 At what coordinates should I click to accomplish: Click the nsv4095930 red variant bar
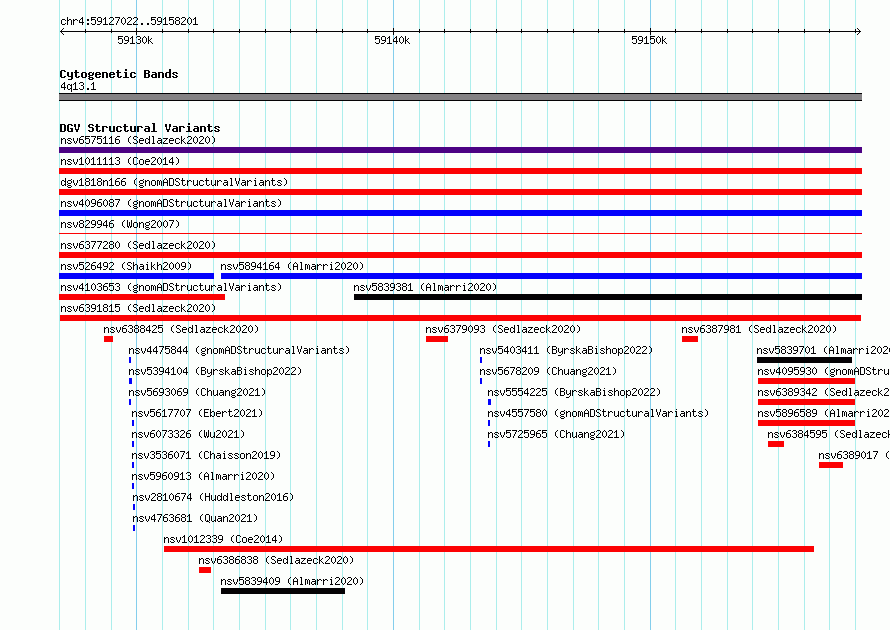pyautogui.click(x=806, y=381)
